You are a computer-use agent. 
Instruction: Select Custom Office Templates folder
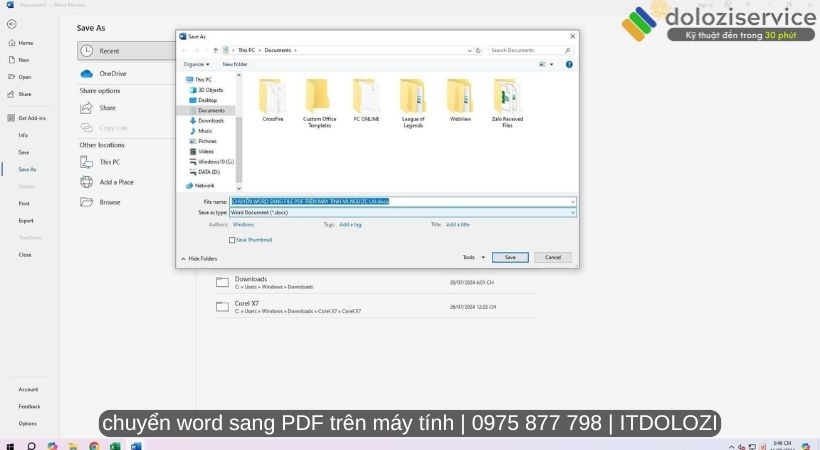[320, 103]
